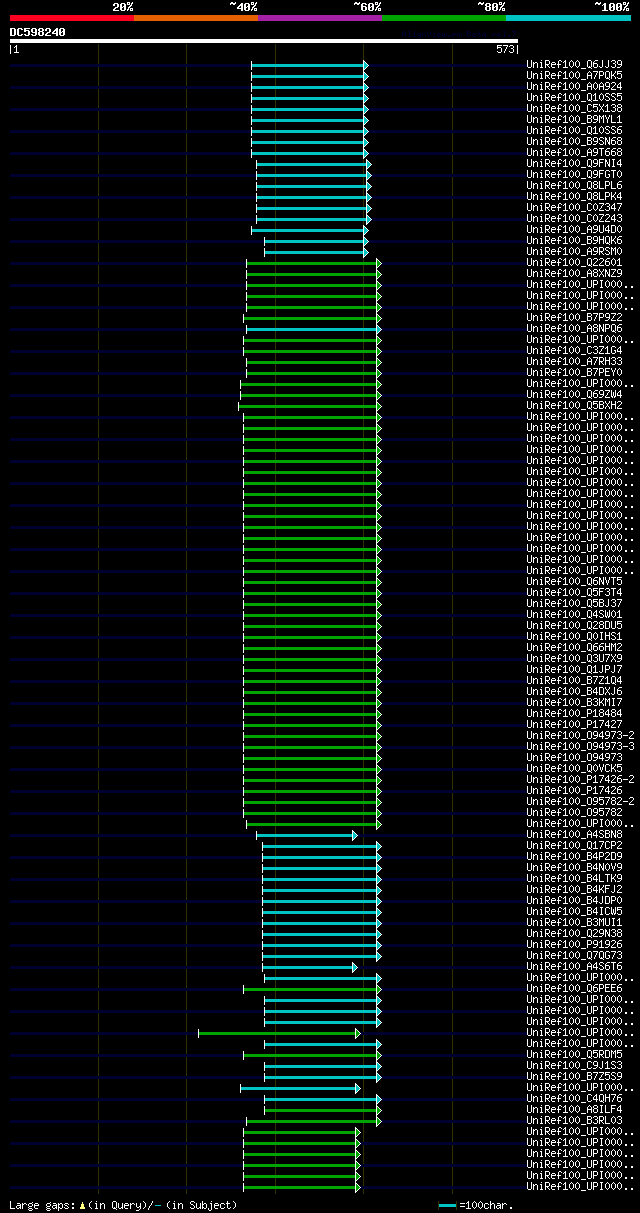This screenshot has width=640, height=1213.
Task: Select the UniRef100_Q8LPL6 label
Action: tap(574, 185)
